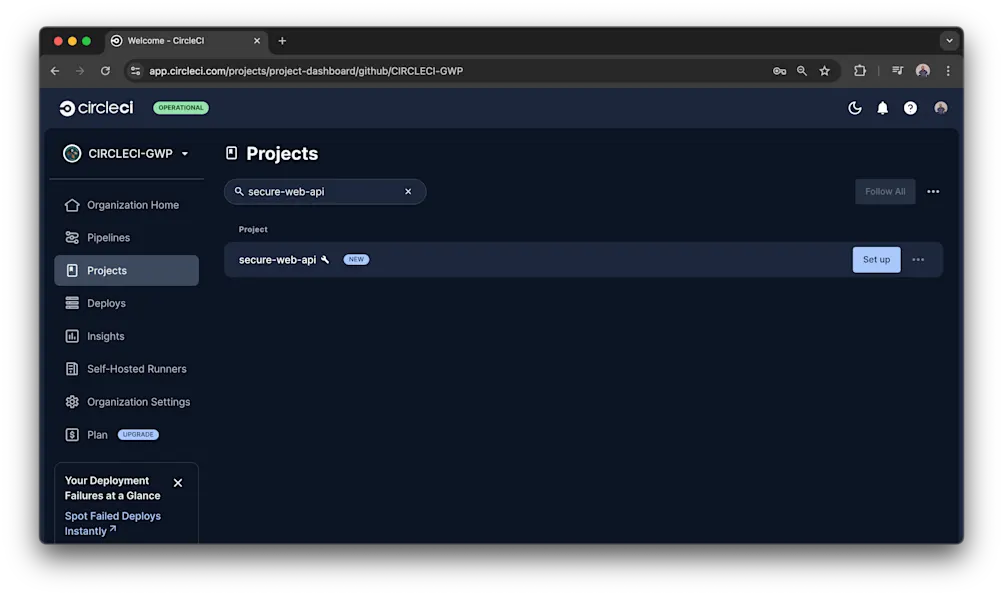
Task: Open the overflow menu next to Follow All
Action: [933, 191]
